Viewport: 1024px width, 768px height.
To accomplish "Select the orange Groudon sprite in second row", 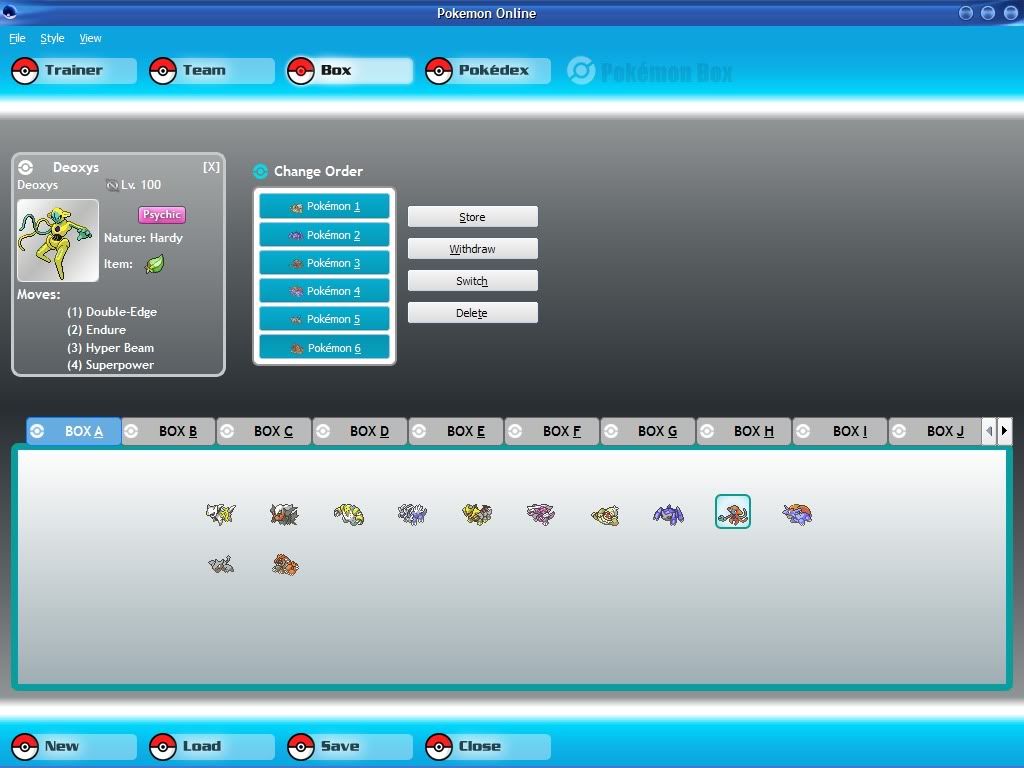I will (285, 565).
